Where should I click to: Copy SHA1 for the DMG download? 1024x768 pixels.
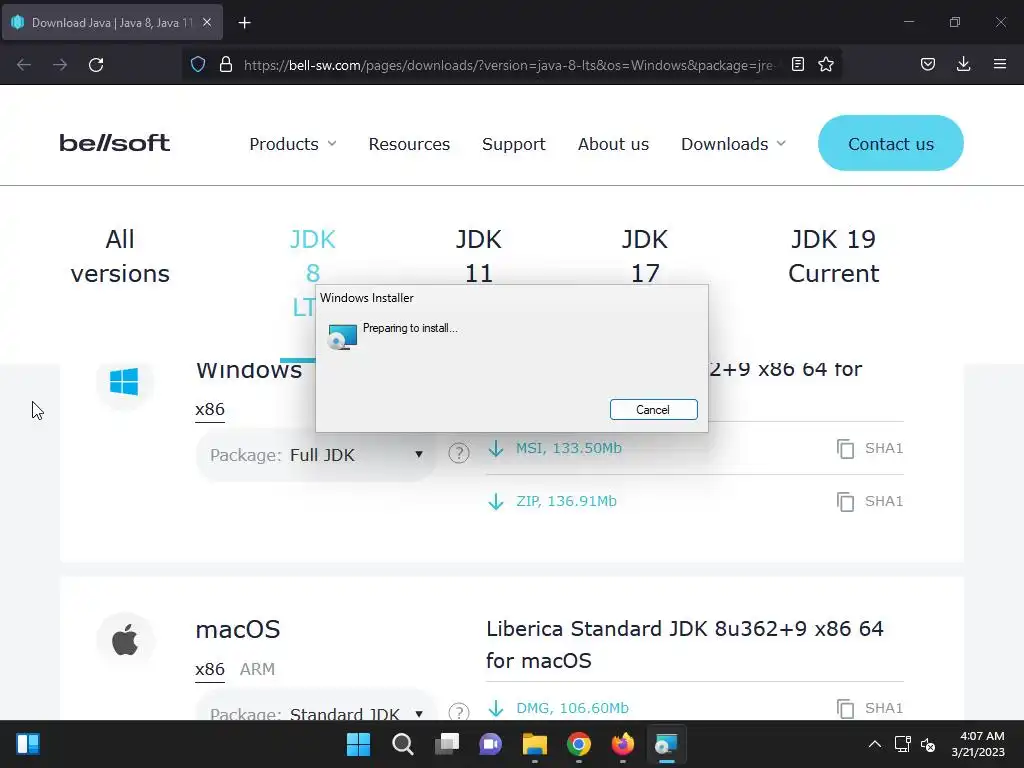870,709
